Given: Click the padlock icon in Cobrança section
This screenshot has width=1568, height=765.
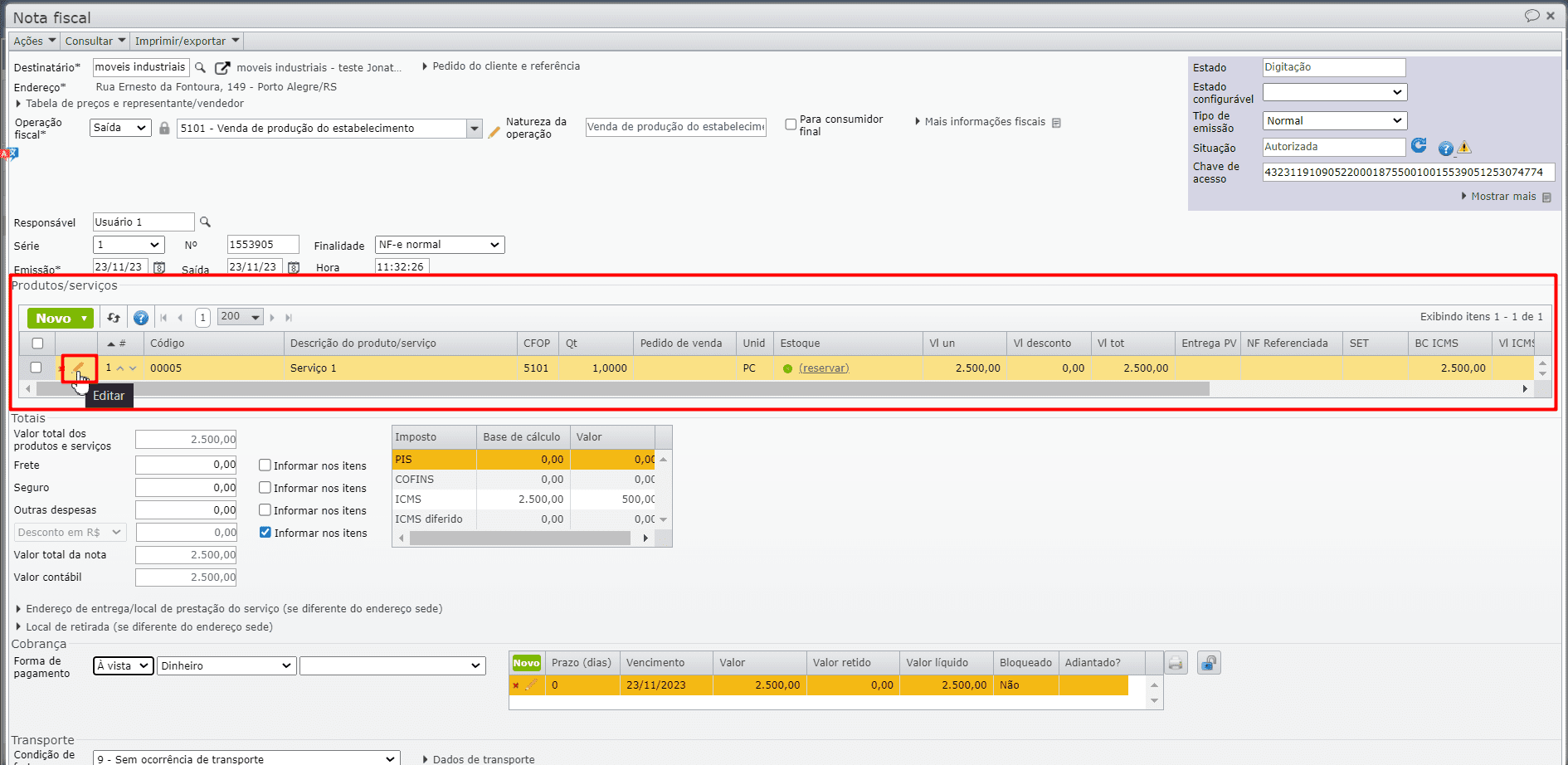Looking at the screenshot, I should pos(1209,663).
